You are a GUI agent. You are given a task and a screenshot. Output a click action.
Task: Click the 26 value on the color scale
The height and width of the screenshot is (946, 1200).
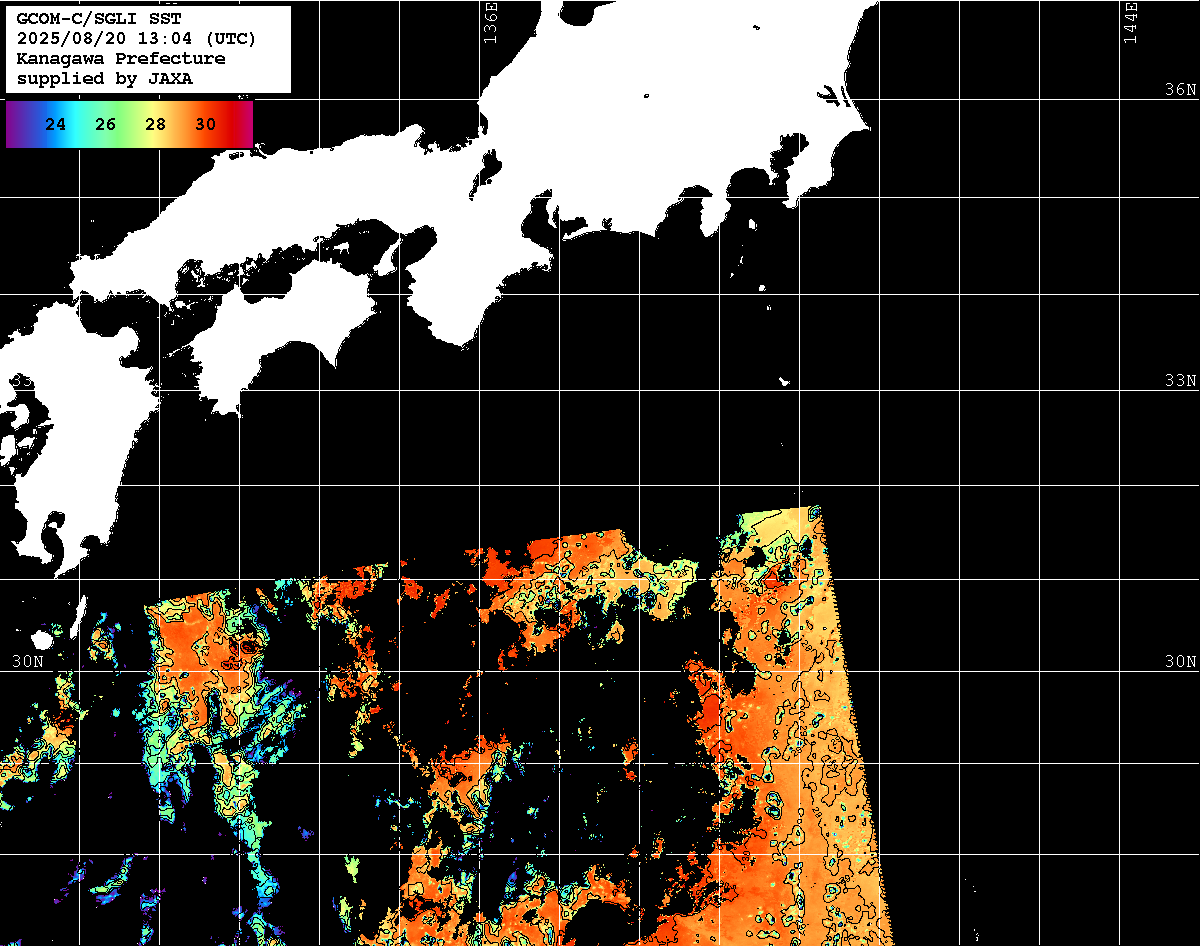tap(106, 125)
